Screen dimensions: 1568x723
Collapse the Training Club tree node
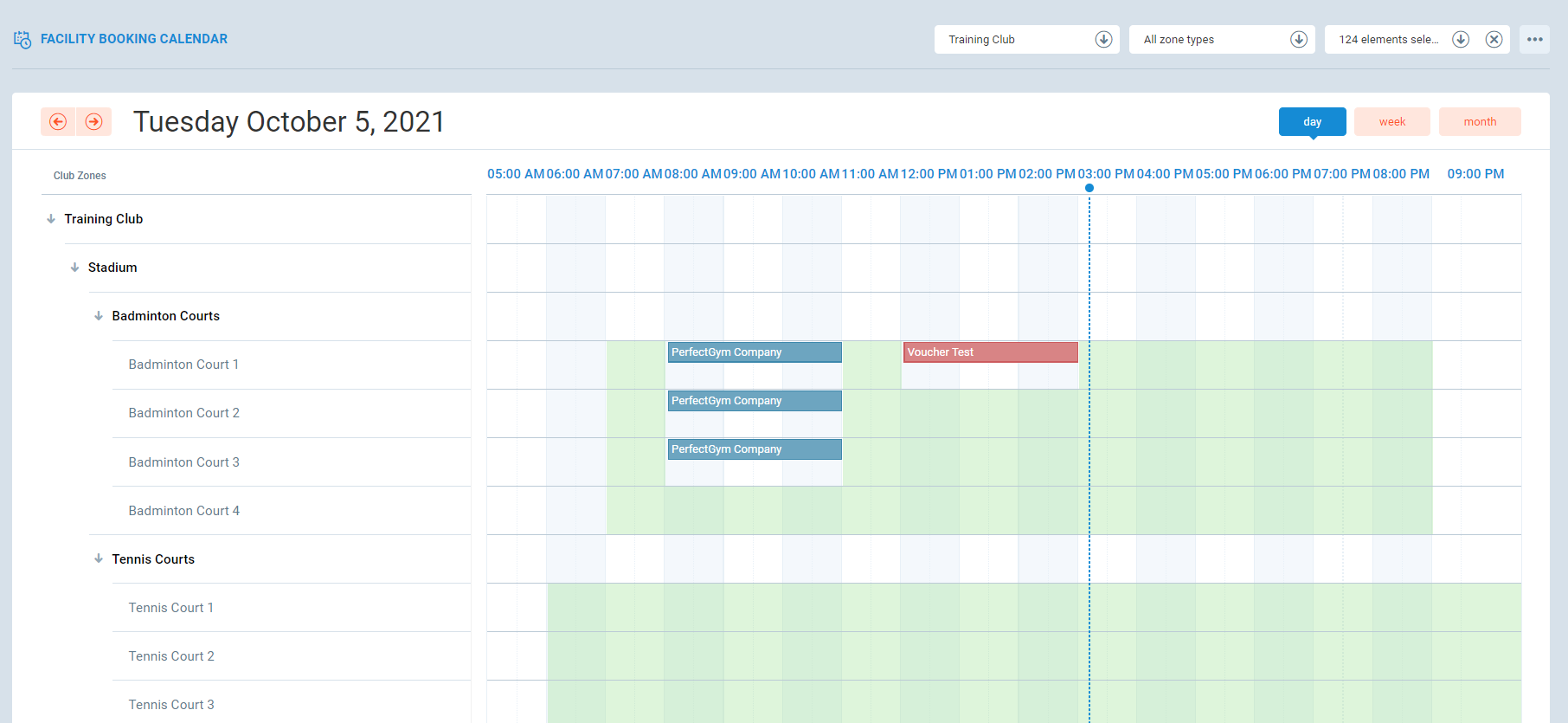pos(51,219)
